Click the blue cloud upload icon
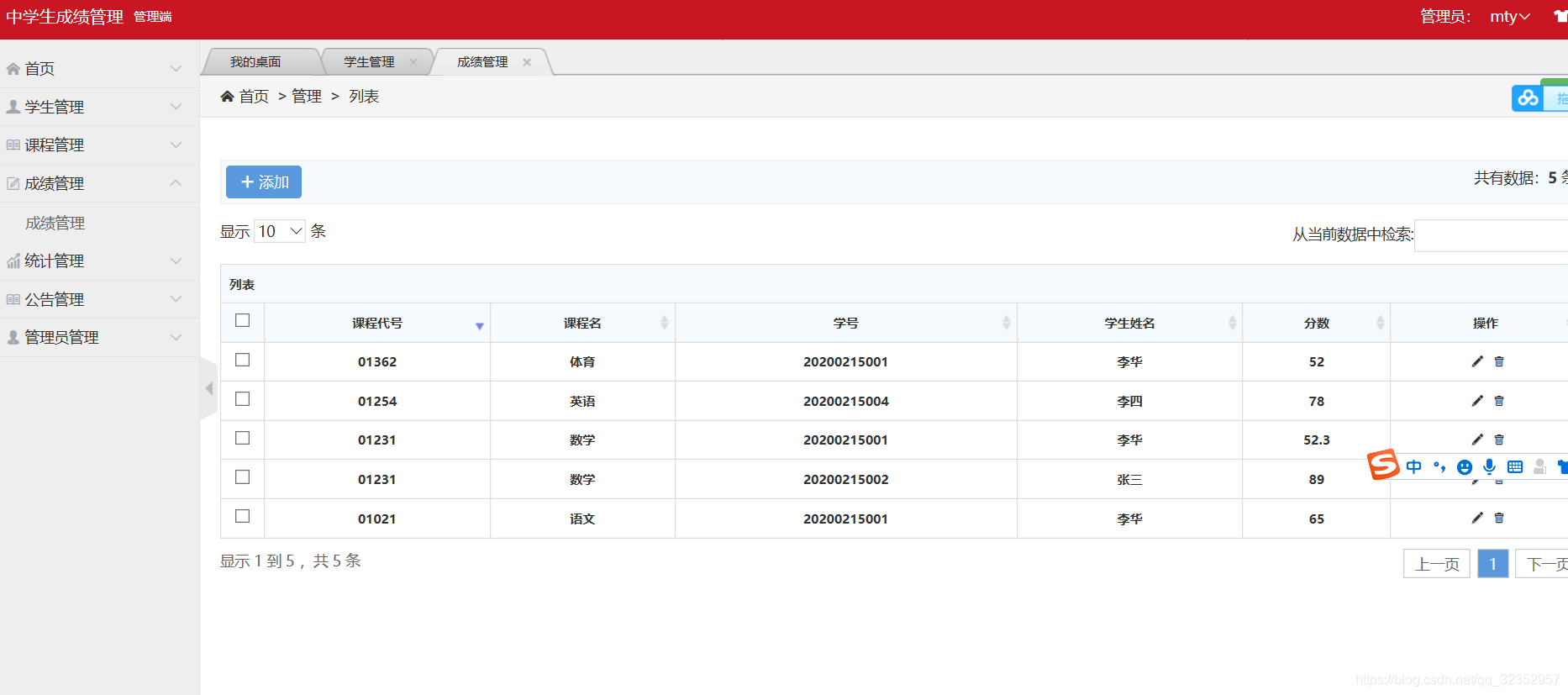This screenshot has height=695, width=1568. tap(1529, 98)
